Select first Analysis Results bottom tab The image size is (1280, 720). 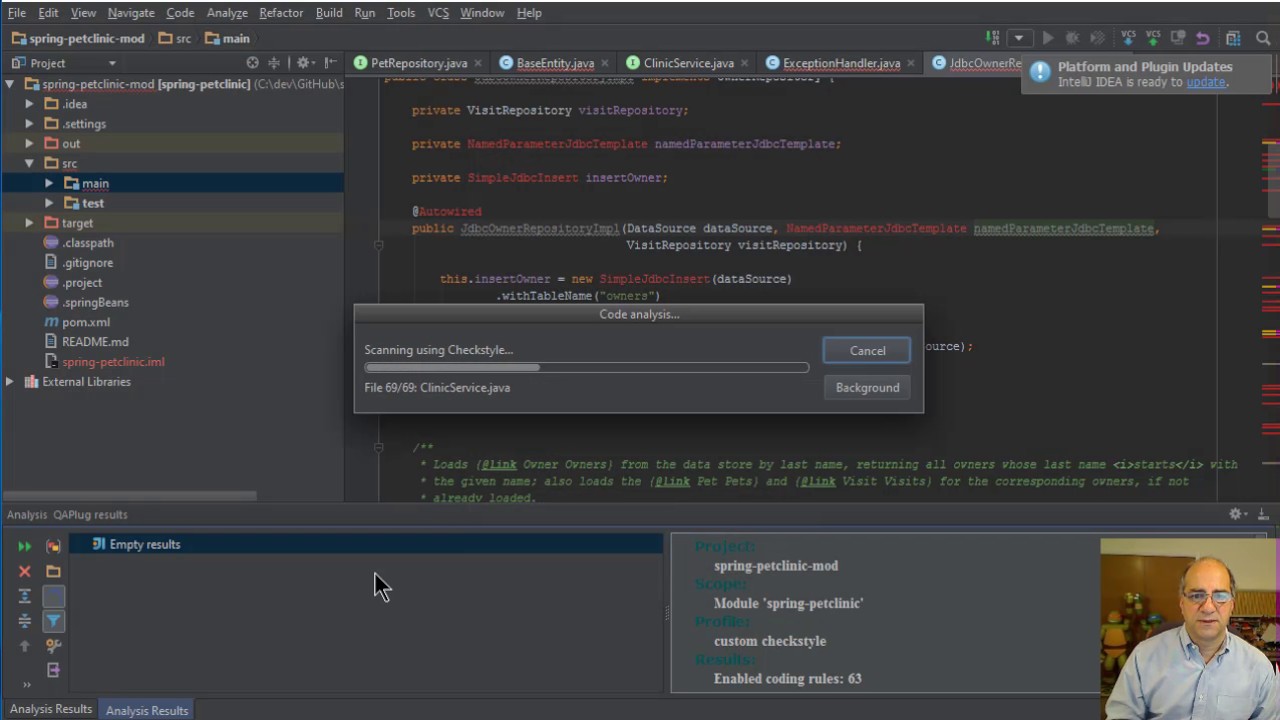click(x=50, y=709)
